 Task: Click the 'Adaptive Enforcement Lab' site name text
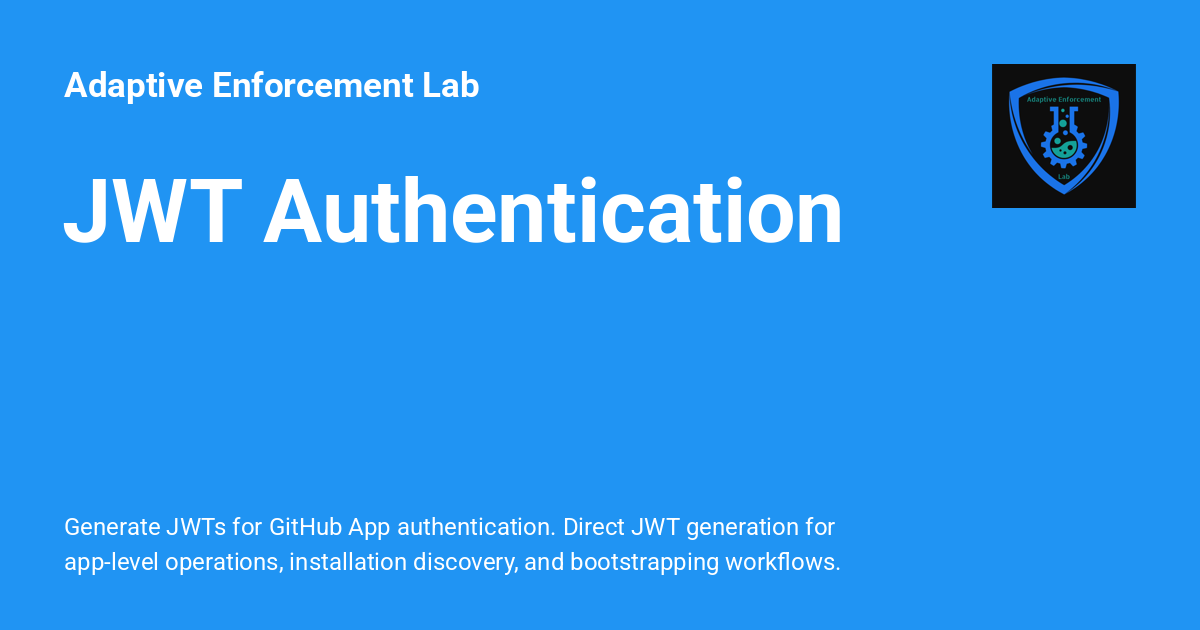[x=272, y=86]
